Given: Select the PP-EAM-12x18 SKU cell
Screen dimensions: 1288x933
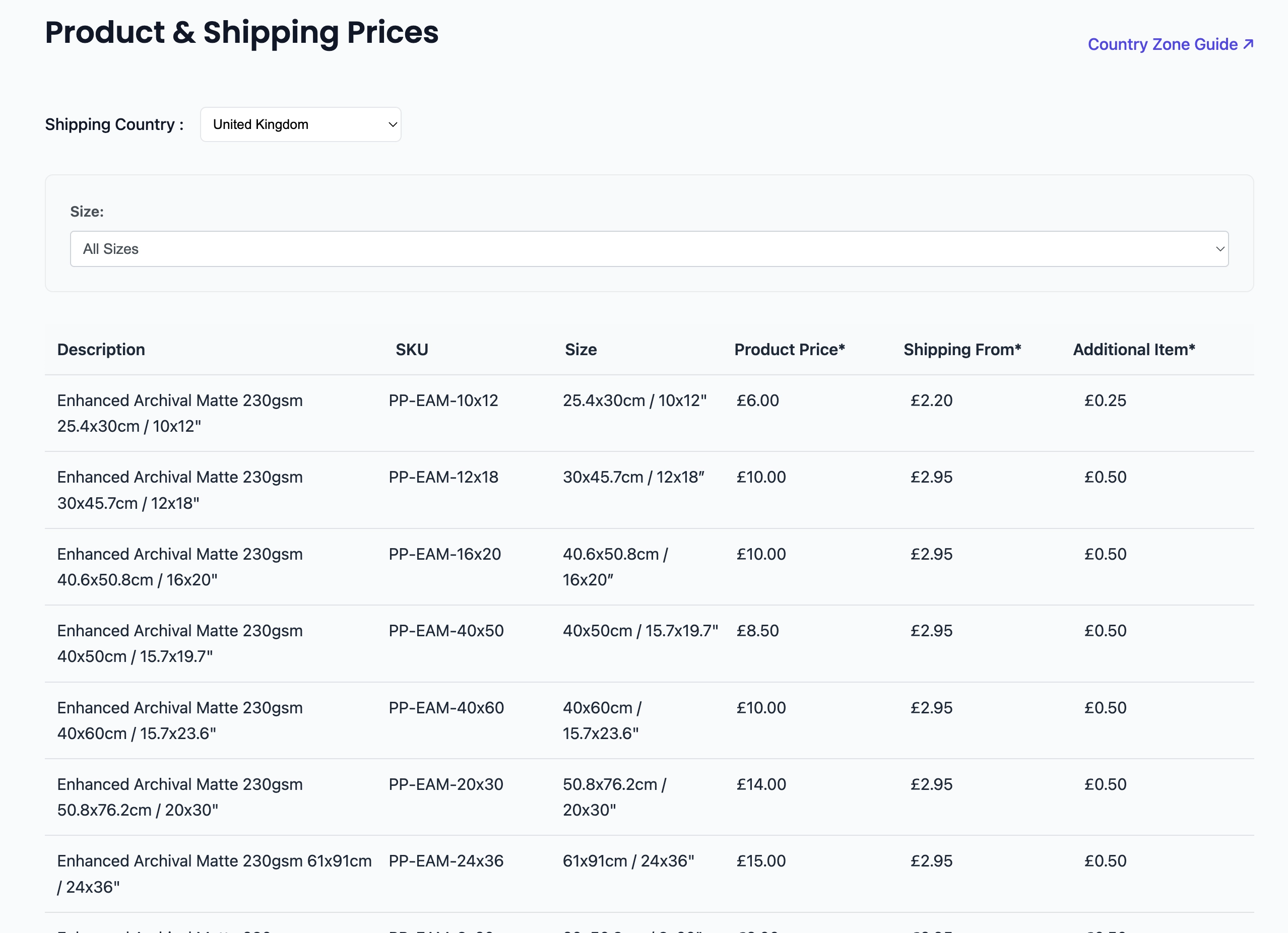Looking at the screenshot, I should [443, 477].
